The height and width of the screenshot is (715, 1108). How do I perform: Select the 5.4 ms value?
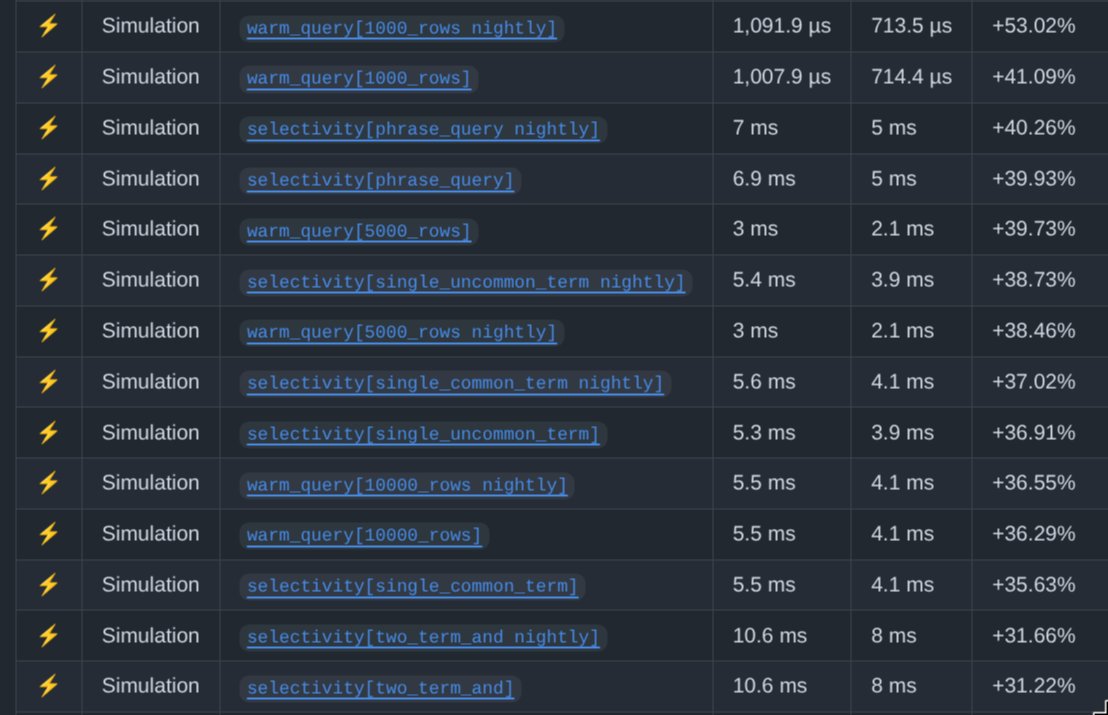click(764, 280)
